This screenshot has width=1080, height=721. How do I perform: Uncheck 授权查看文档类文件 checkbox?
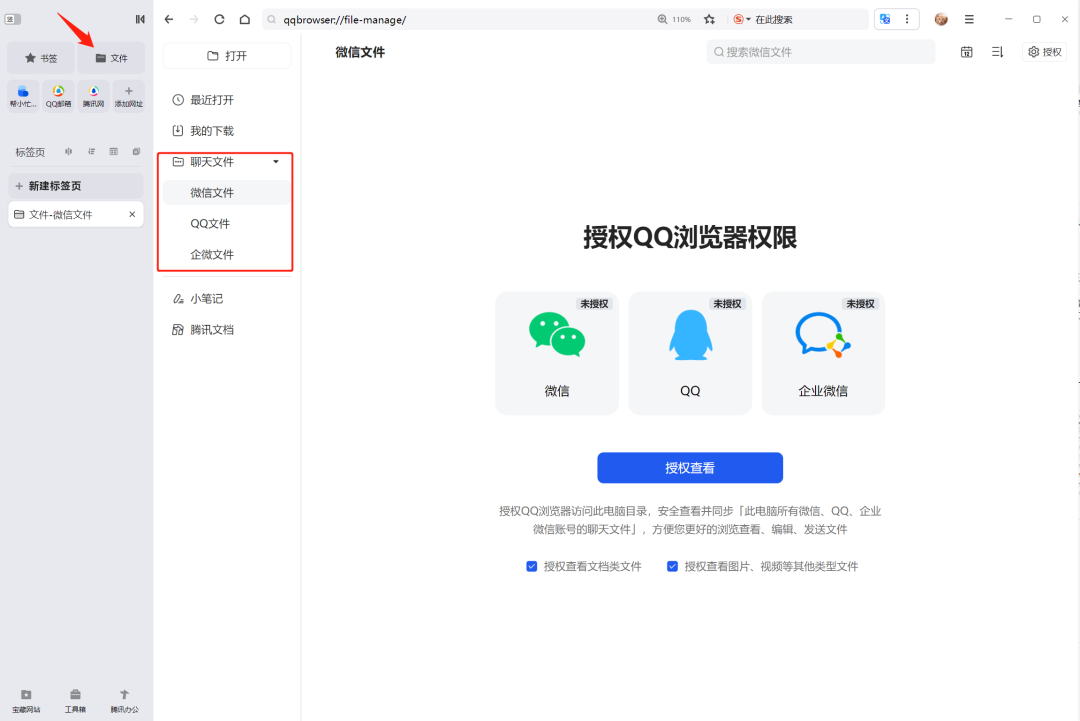532,566
